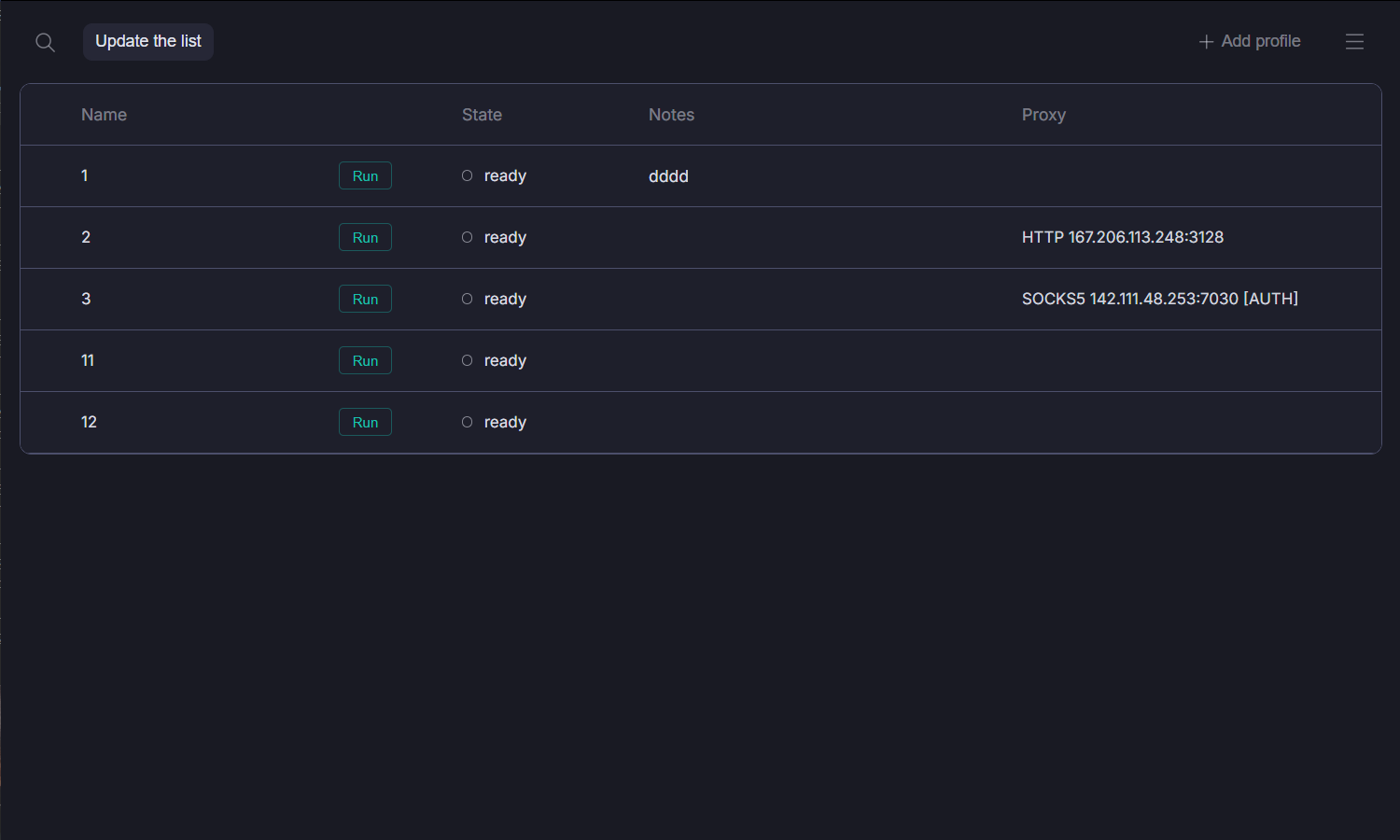Start profile 3 with Run
This screenshot has height=840, width=1400.
365,300
